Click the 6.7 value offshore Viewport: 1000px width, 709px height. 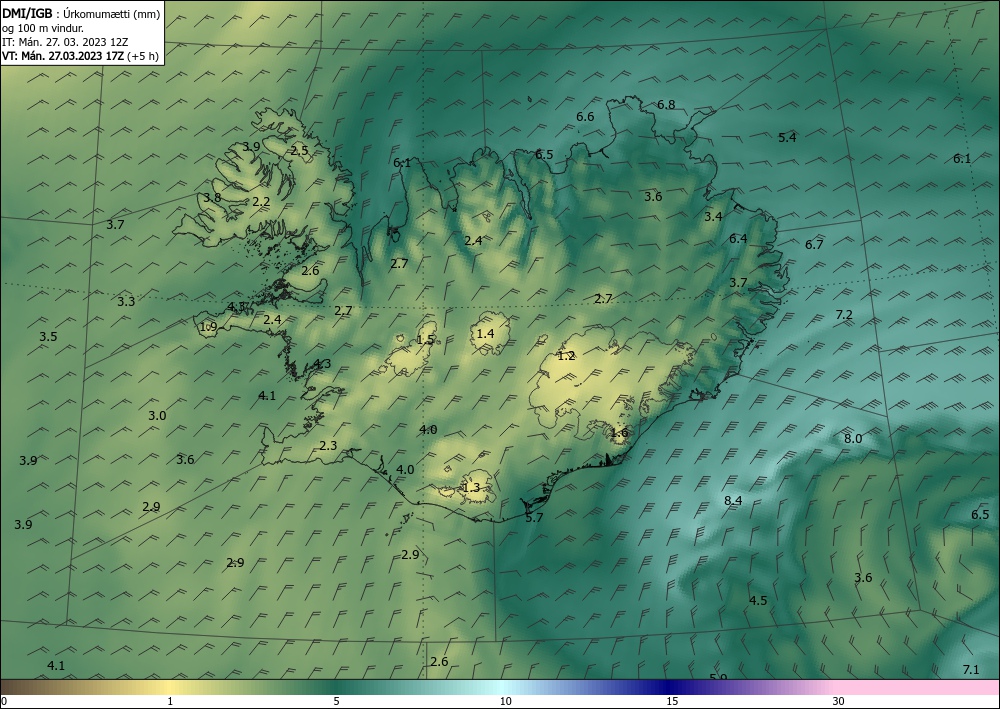pos(814,244)
